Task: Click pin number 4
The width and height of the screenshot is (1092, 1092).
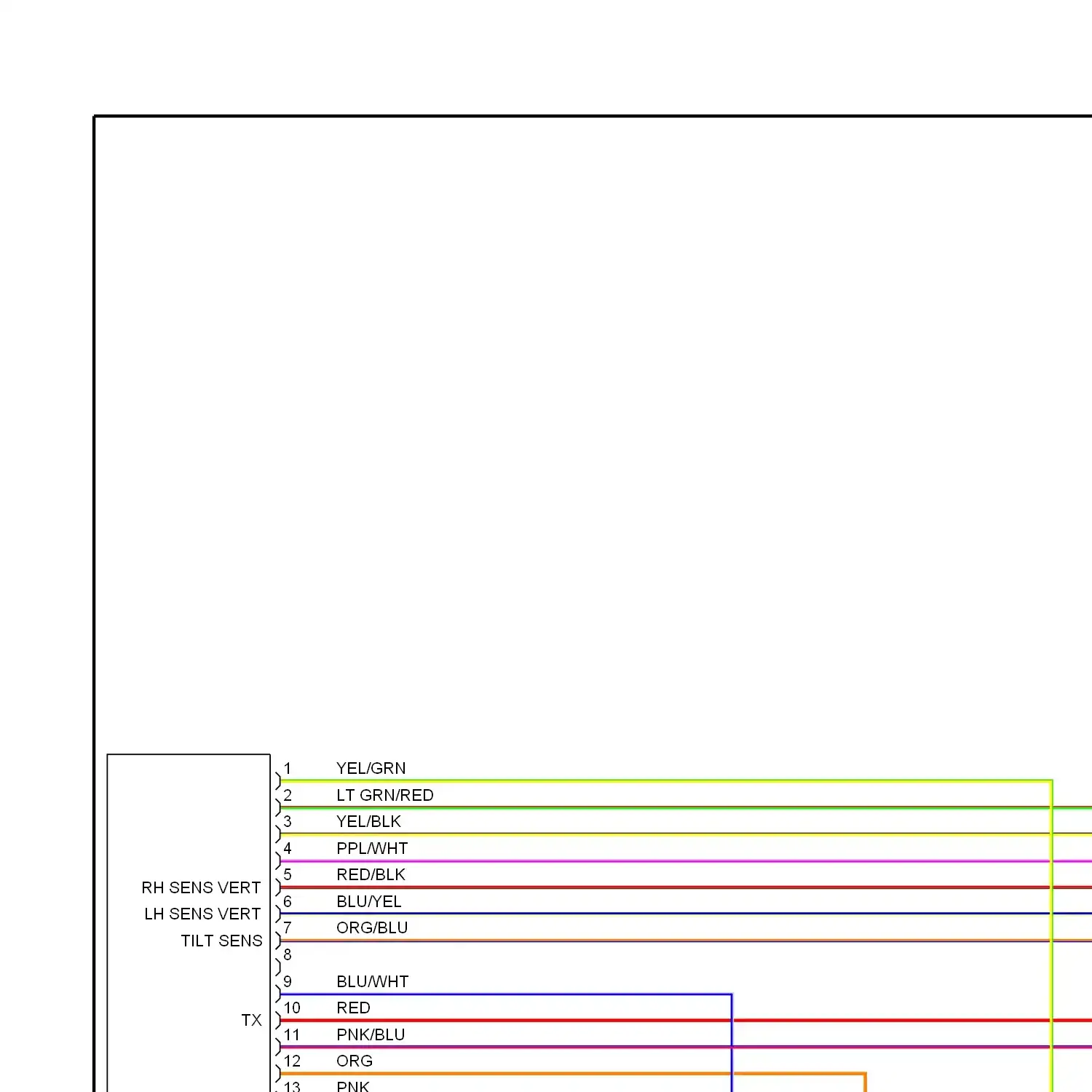Action: pos(288,848)
